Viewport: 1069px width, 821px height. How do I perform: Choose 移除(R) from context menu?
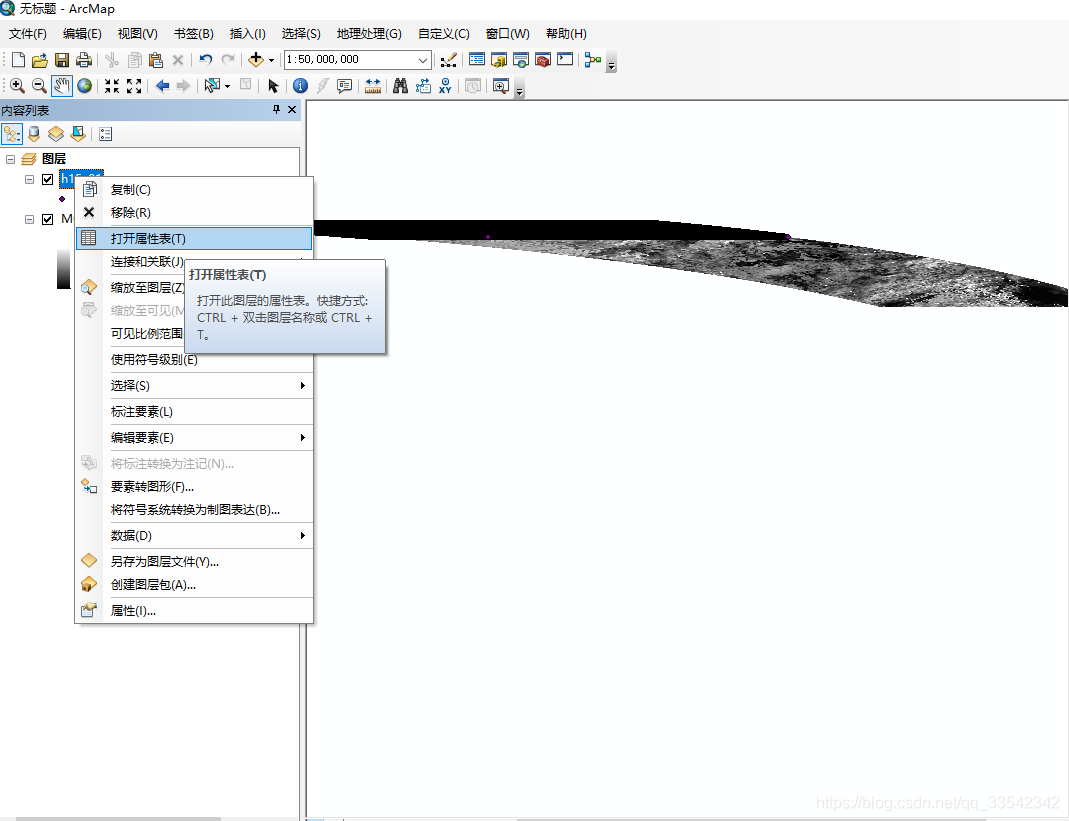pyautogui.click(x=194, y=213)
